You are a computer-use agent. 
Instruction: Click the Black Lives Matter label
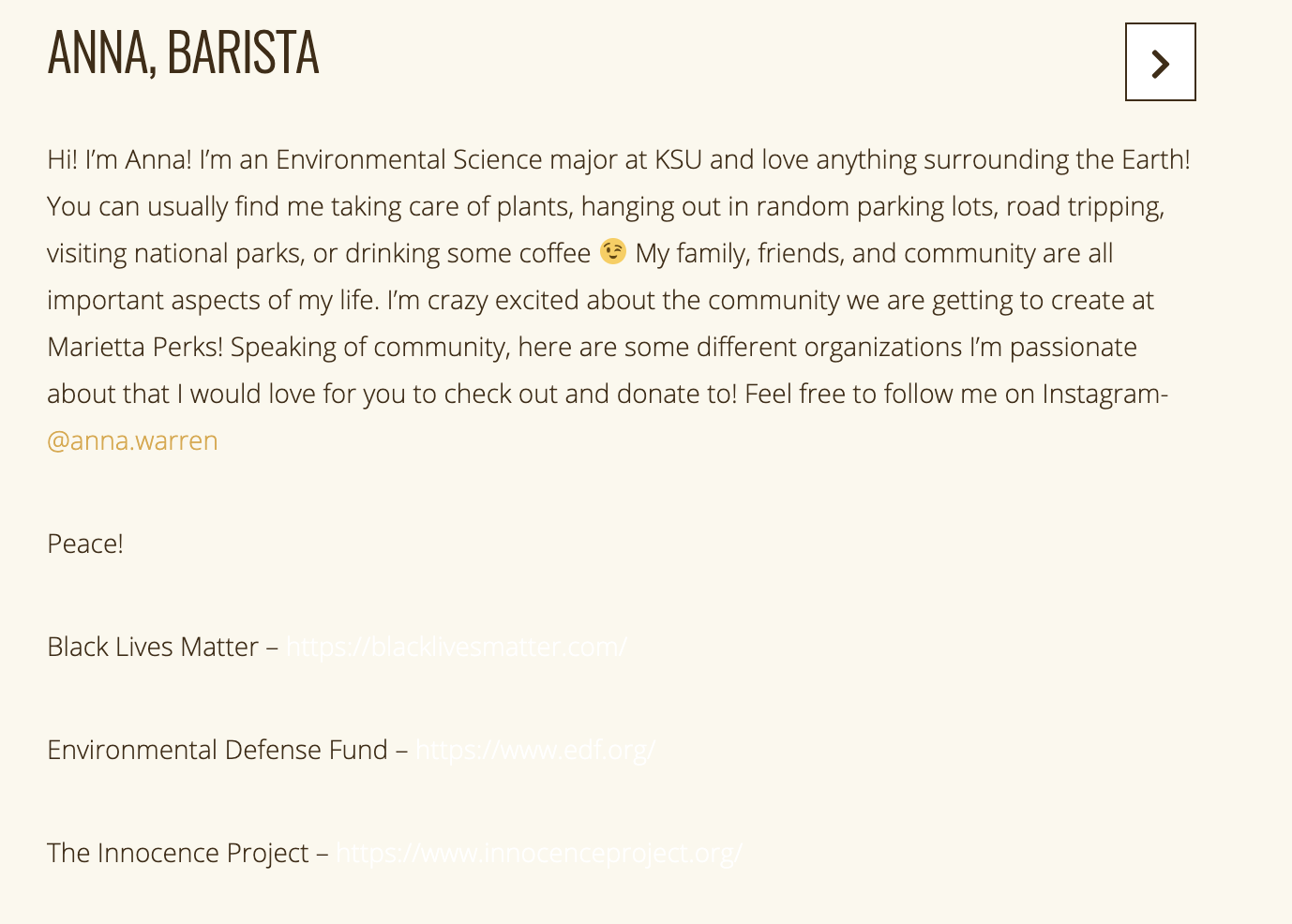[153, 647]
